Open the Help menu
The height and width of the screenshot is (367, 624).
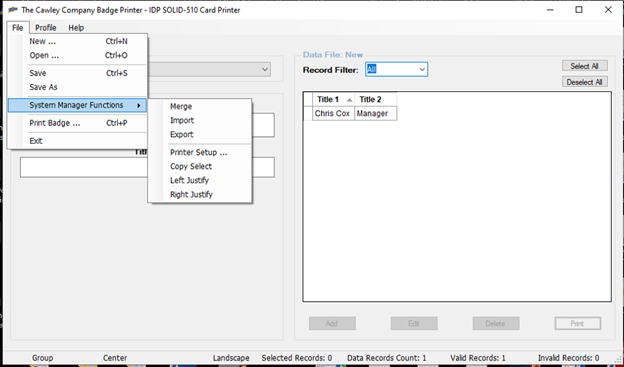click(76, 27)
